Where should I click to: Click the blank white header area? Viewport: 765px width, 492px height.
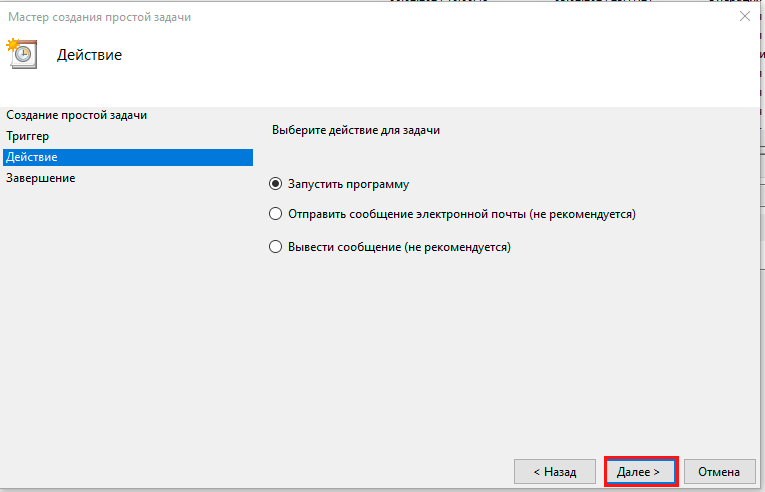[450, 60]
